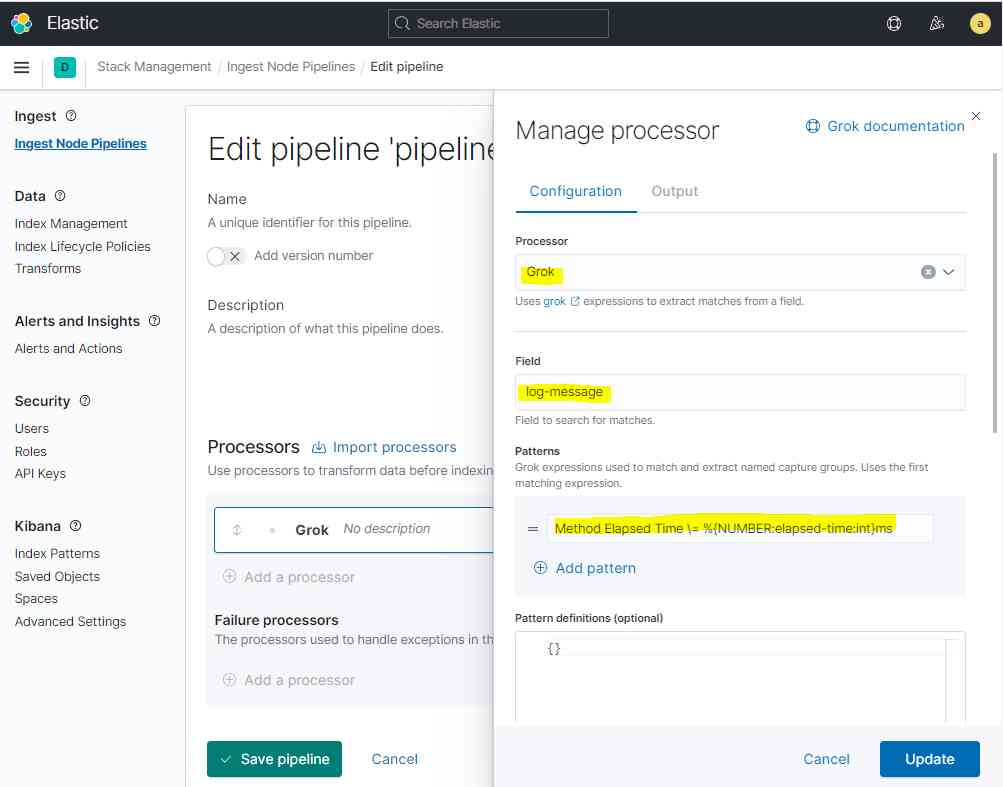Click the Add pattern link
Image resolution: width=1003 pixels, height=787 pixels.
[x=585, y=568]
